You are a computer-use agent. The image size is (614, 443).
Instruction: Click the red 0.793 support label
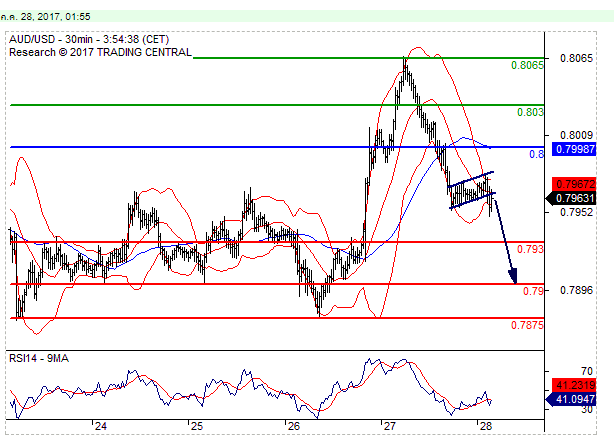[x=530, y=249]
